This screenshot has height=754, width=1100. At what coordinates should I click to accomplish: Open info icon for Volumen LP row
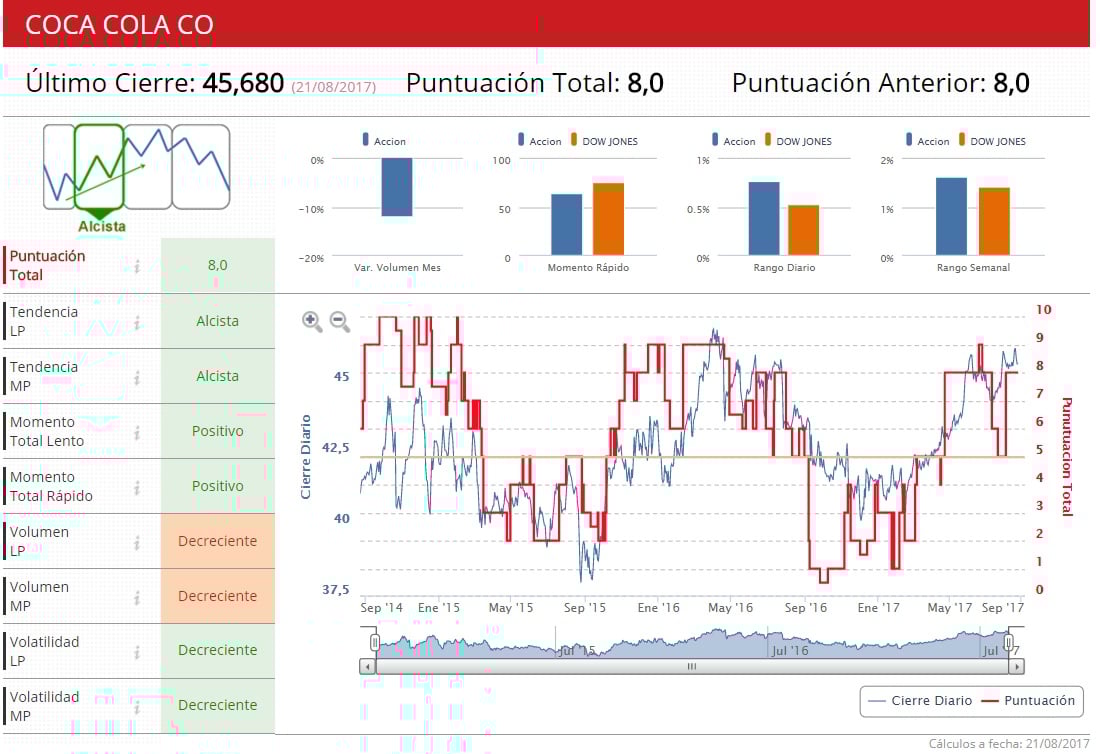pos(138,542)
